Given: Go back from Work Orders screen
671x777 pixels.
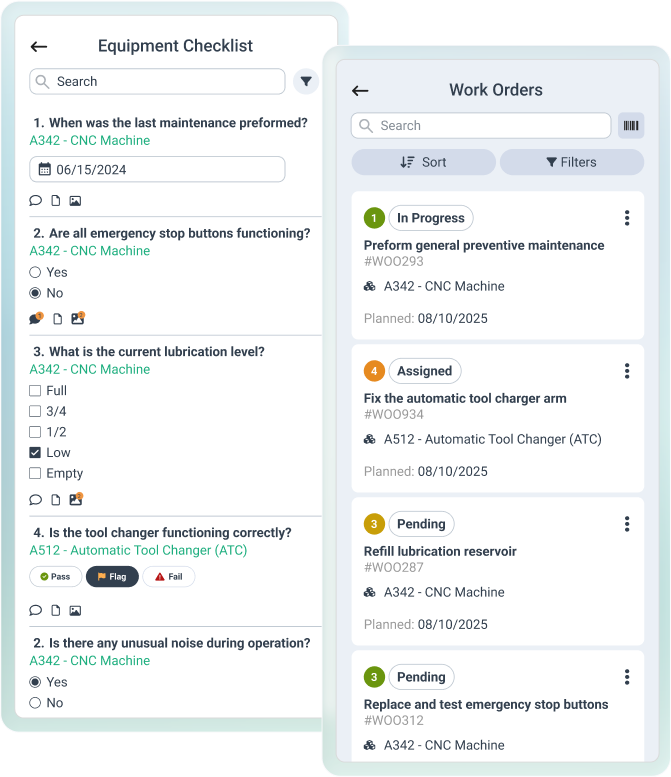Looking at the screenshot, I should click(360, 90).
